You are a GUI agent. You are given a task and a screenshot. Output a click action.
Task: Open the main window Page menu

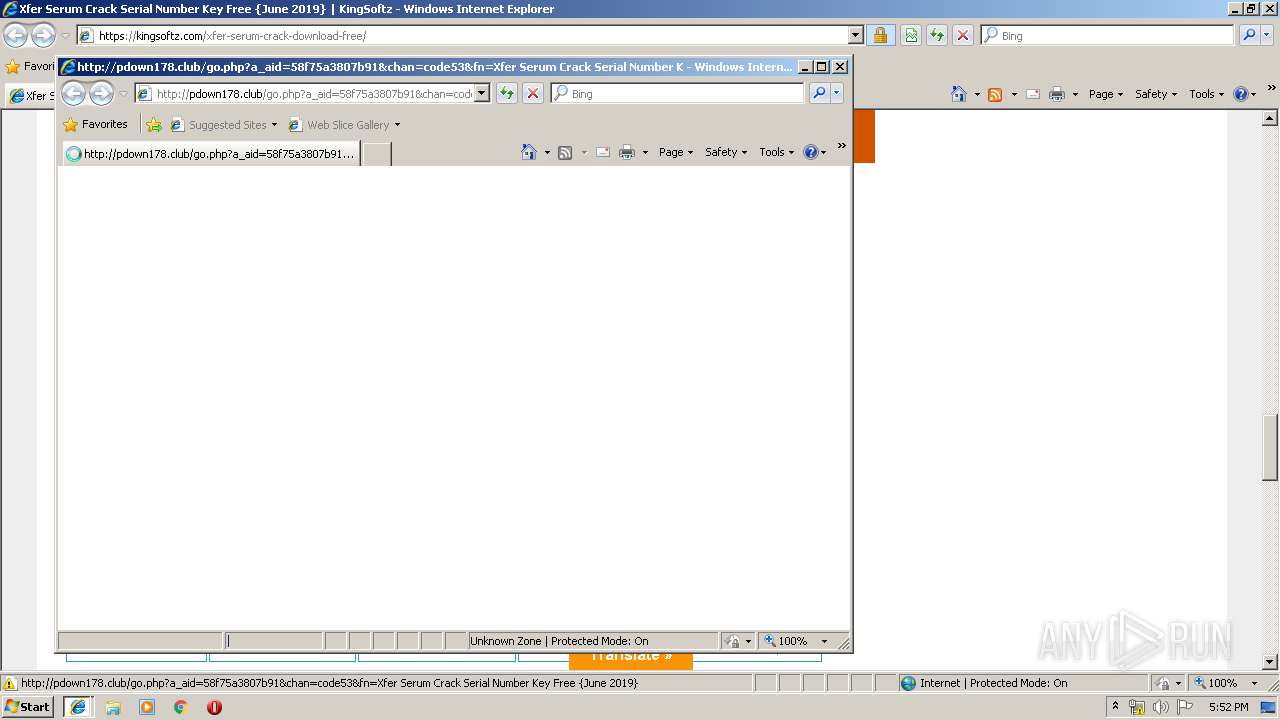tap(1106, 94)
